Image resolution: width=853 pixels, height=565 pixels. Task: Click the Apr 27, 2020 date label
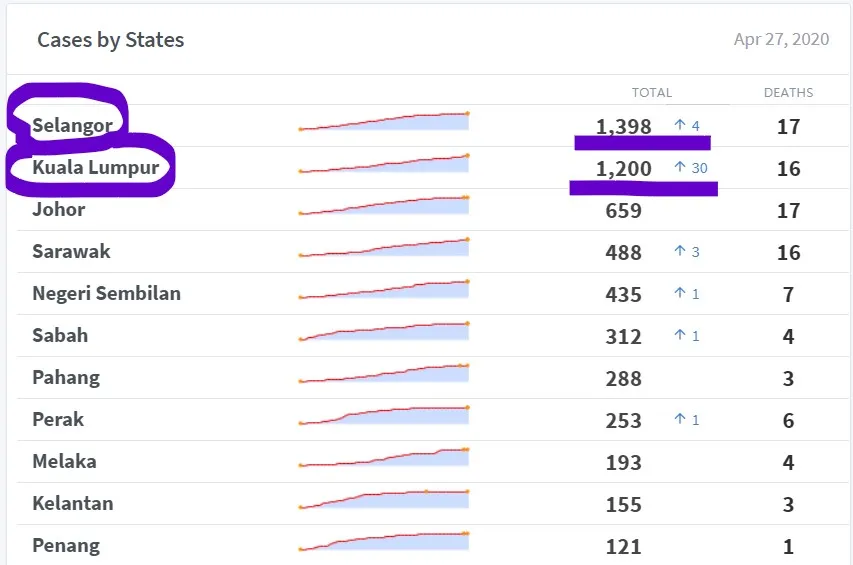(781, 39)
